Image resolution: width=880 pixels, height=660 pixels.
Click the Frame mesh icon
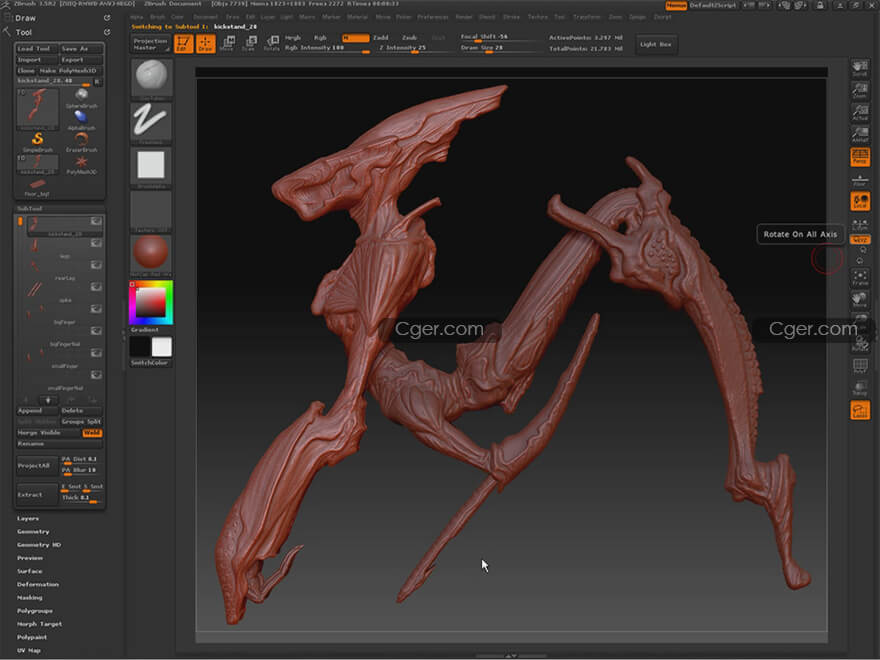pos(860,278)
